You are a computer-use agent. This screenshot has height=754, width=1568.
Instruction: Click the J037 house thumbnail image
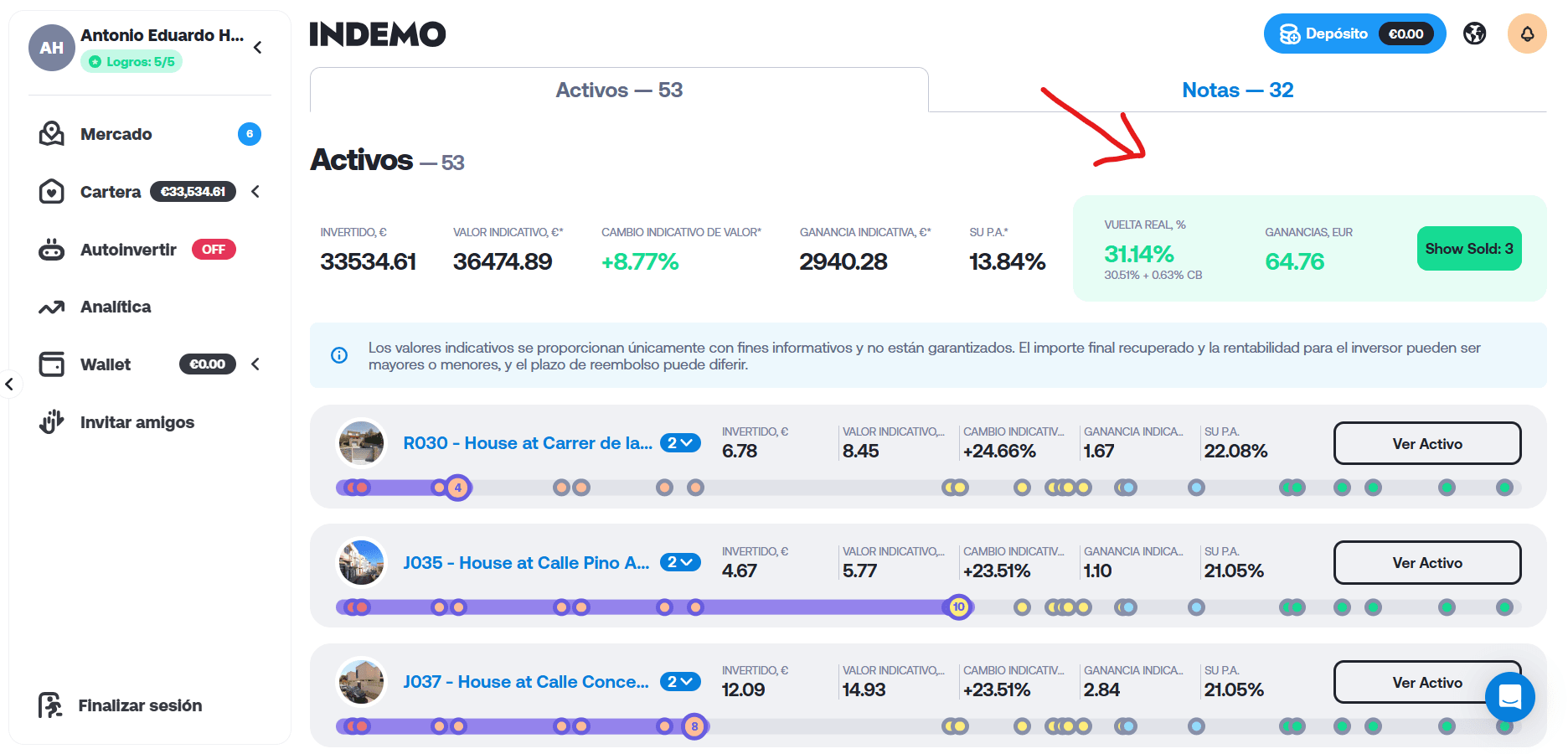(361, 682)
